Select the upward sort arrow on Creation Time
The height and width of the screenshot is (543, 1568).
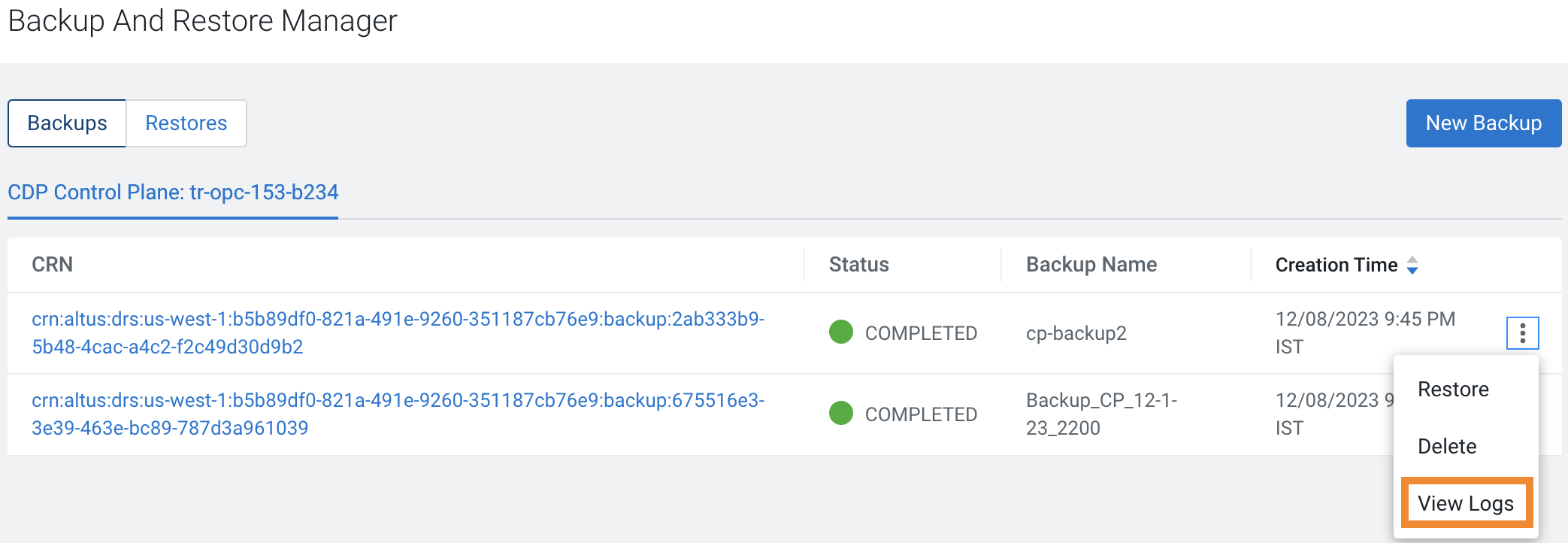pos(1413,259)
